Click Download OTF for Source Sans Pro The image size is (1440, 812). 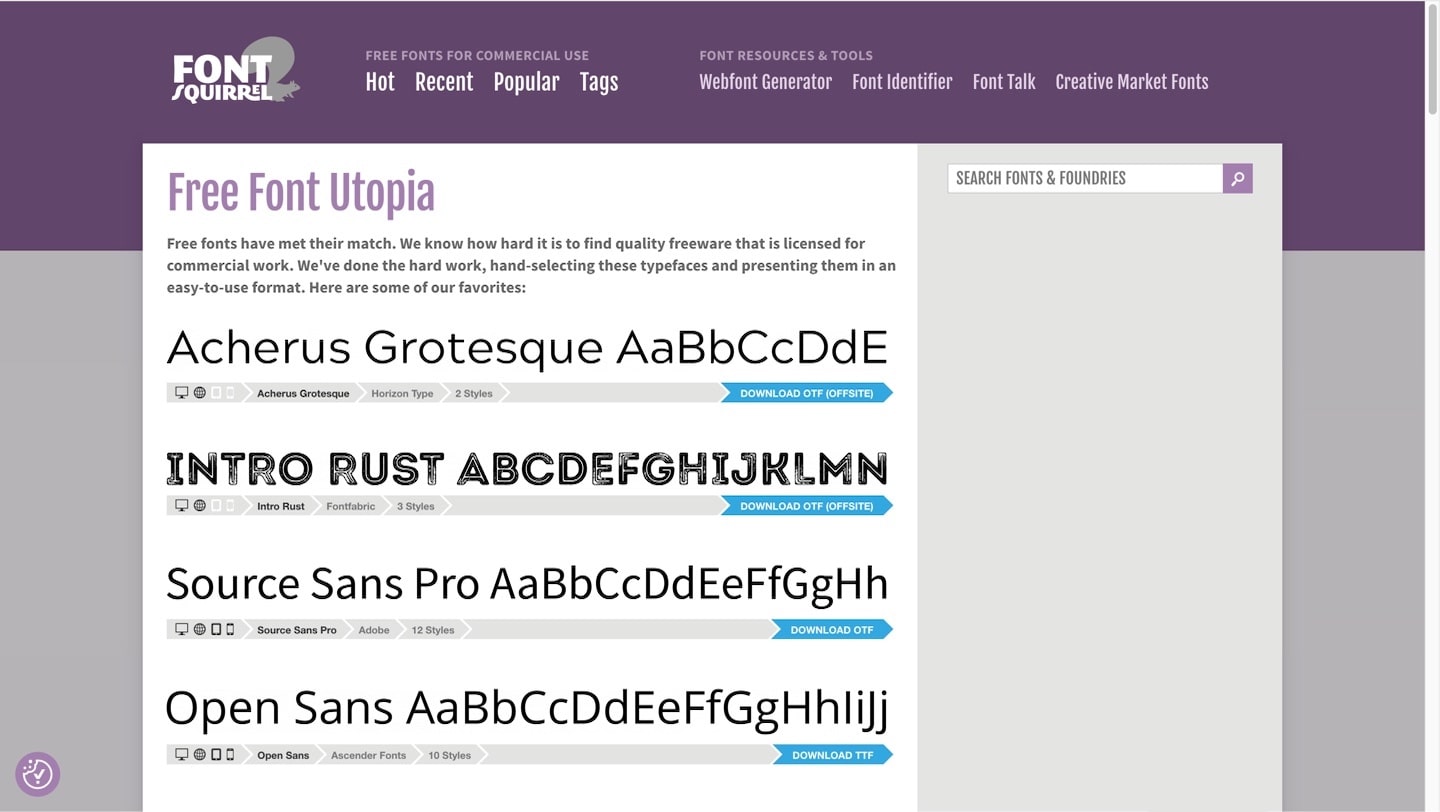click(x=832, y=630)
